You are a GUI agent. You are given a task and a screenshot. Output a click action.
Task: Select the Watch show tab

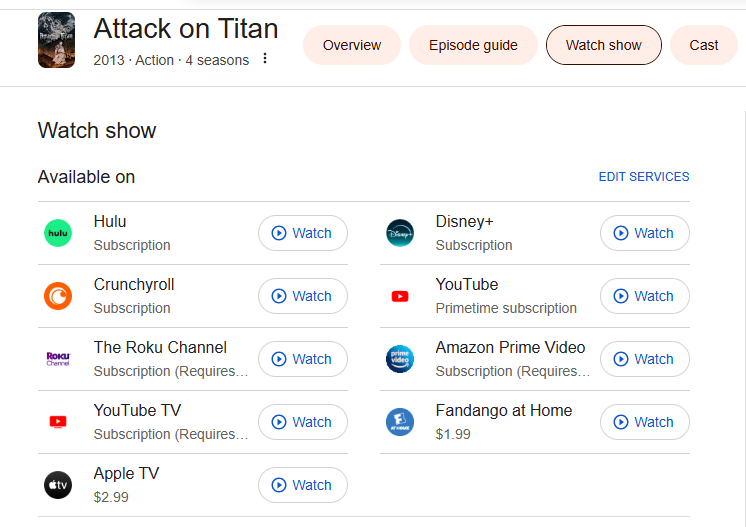pos(603,45)
